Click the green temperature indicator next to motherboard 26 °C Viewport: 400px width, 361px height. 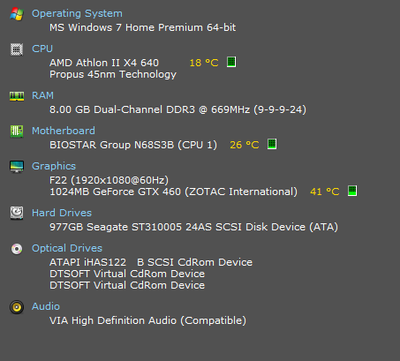pyautogui.click(x=272, y=144)
